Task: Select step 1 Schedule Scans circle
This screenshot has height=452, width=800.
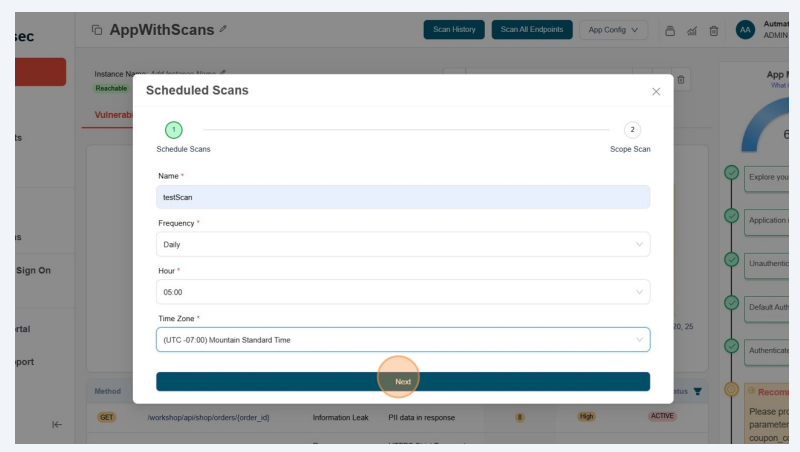Action: point(173,129)
